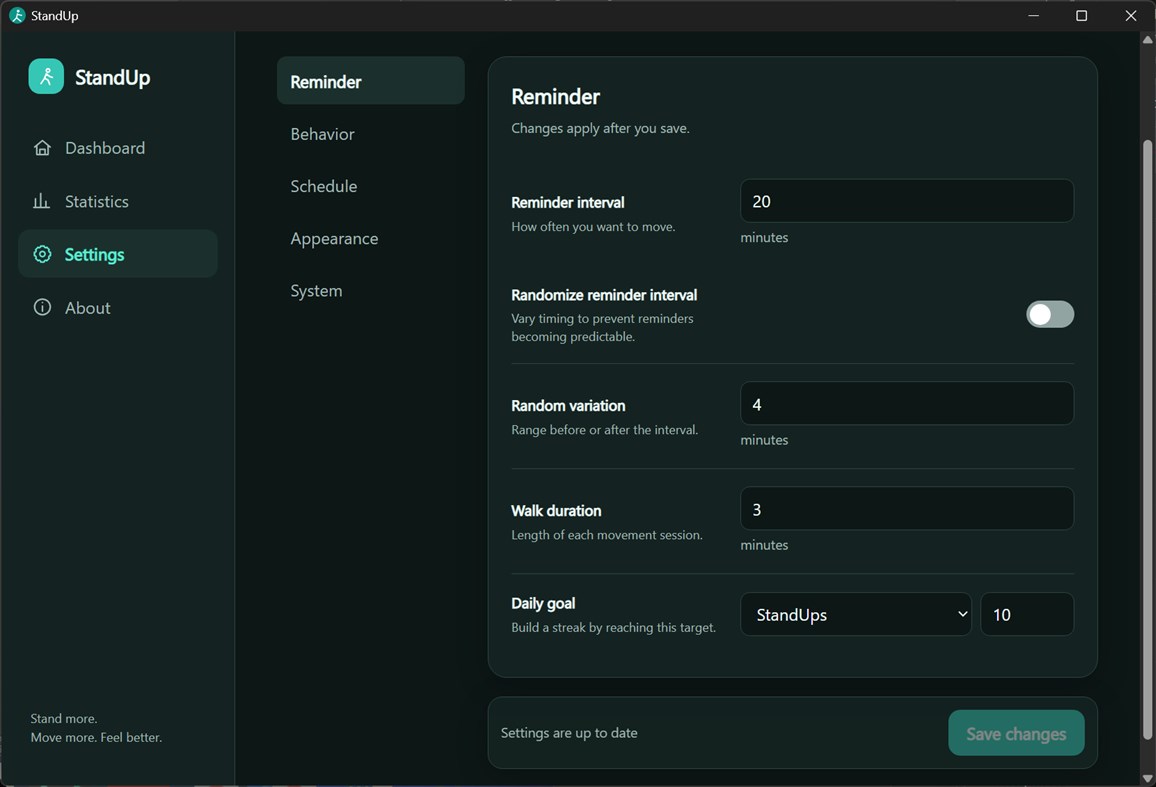Click the Dashboard home icon

pos(42,148)
